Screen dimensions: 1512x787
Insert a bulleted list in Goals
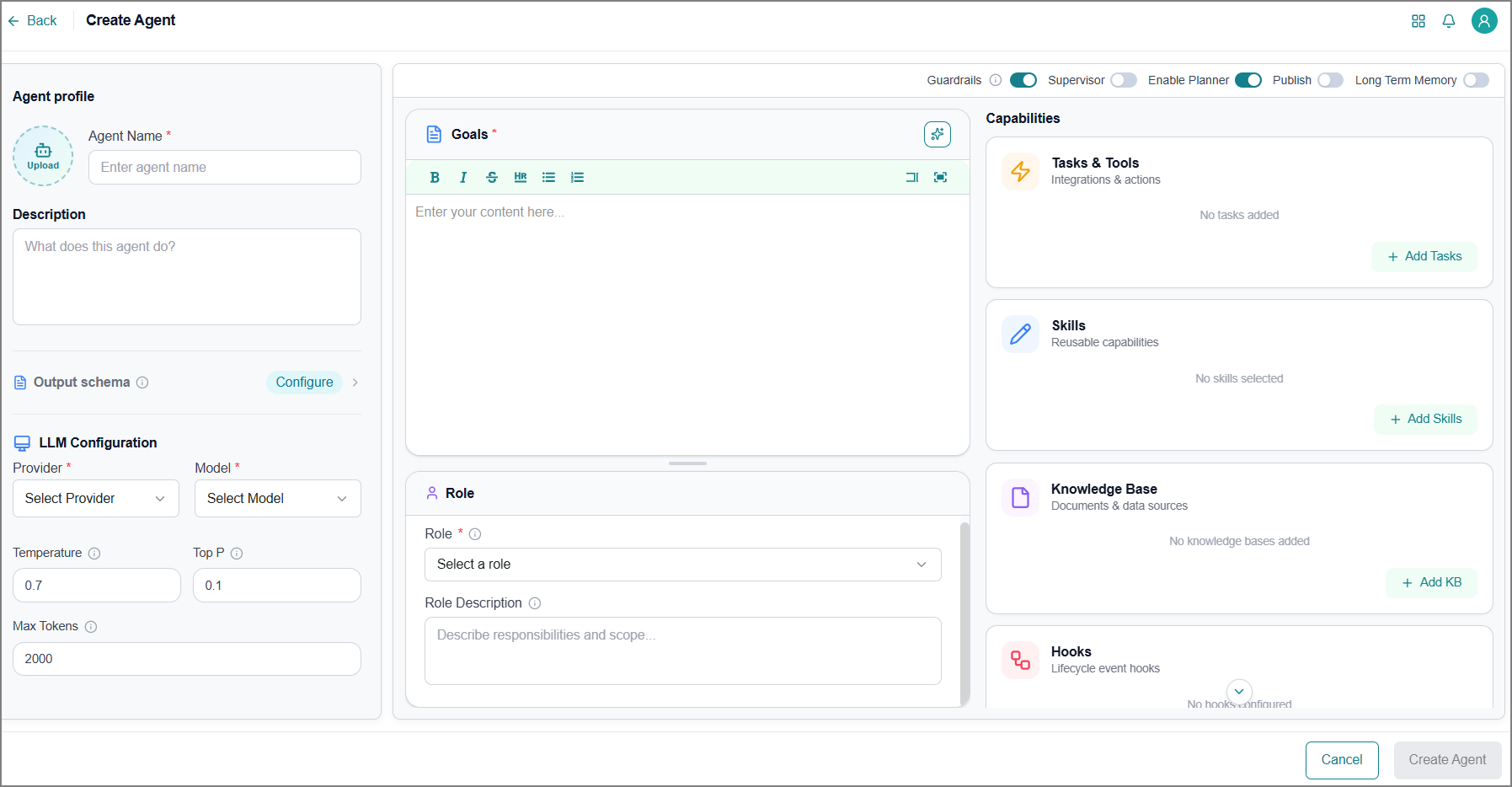(548, 177)
